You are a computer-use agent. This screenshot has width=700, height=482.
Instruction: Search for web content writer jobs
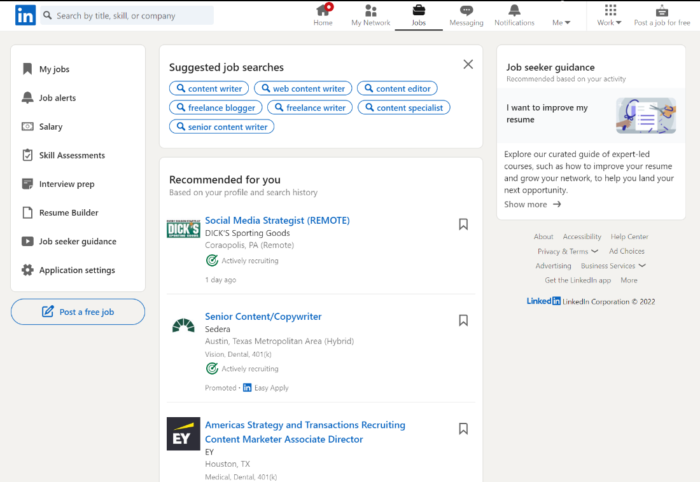coord(303,88)
